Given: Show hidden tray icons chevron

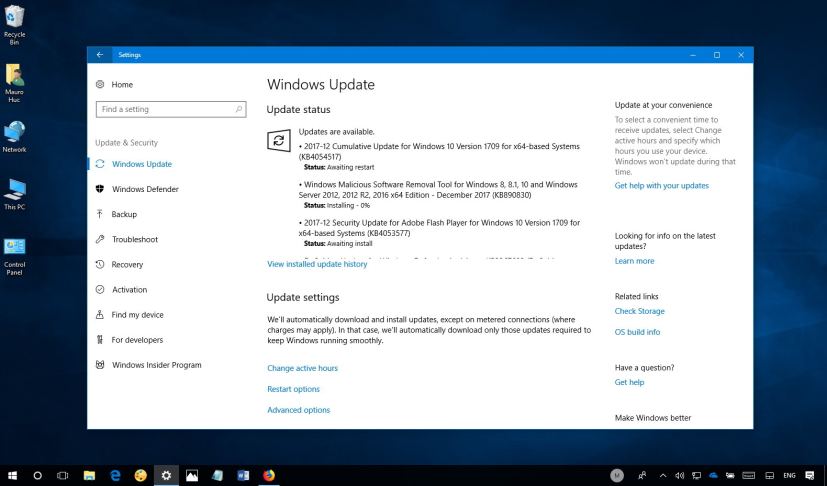Looking at the screenshot, I should (663, 475).
